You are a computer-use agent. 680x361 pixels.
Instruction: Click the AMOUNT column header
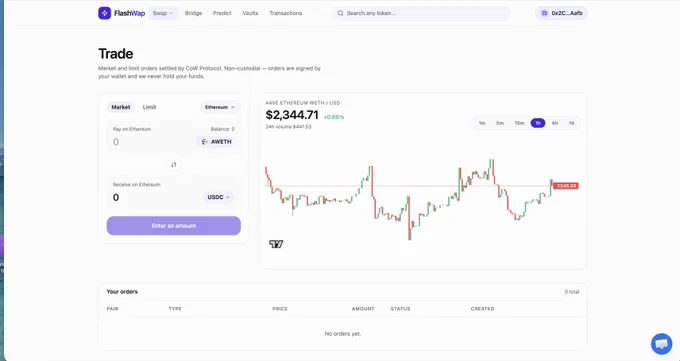[363, 309]
